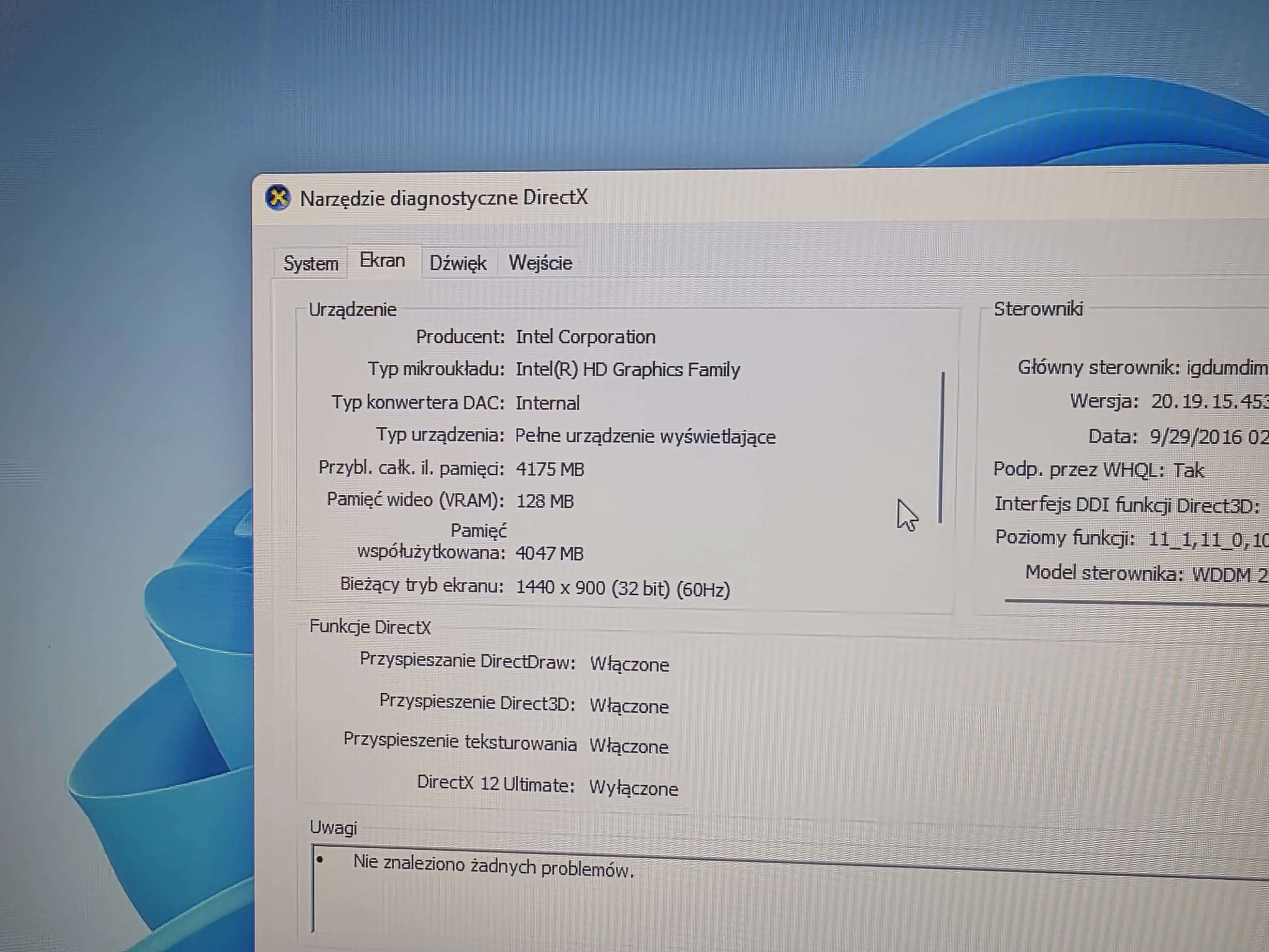Click the 'Przyspieszenie Direct3D' status Włączone
Screen dimensions: 1269x952
coord(629,706)
